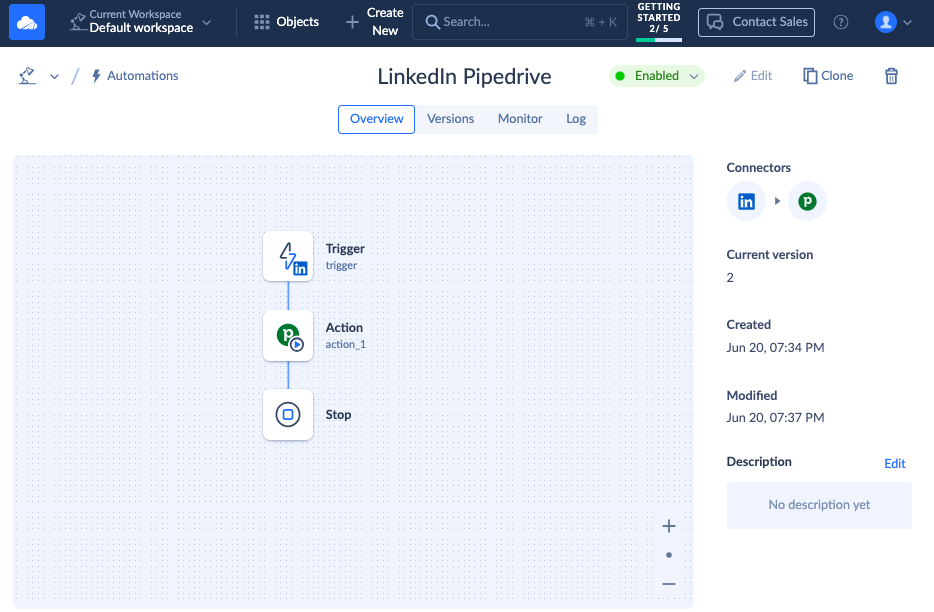Click the Pipedrive connector icon
934x612 pixels.
pos(807,201)
